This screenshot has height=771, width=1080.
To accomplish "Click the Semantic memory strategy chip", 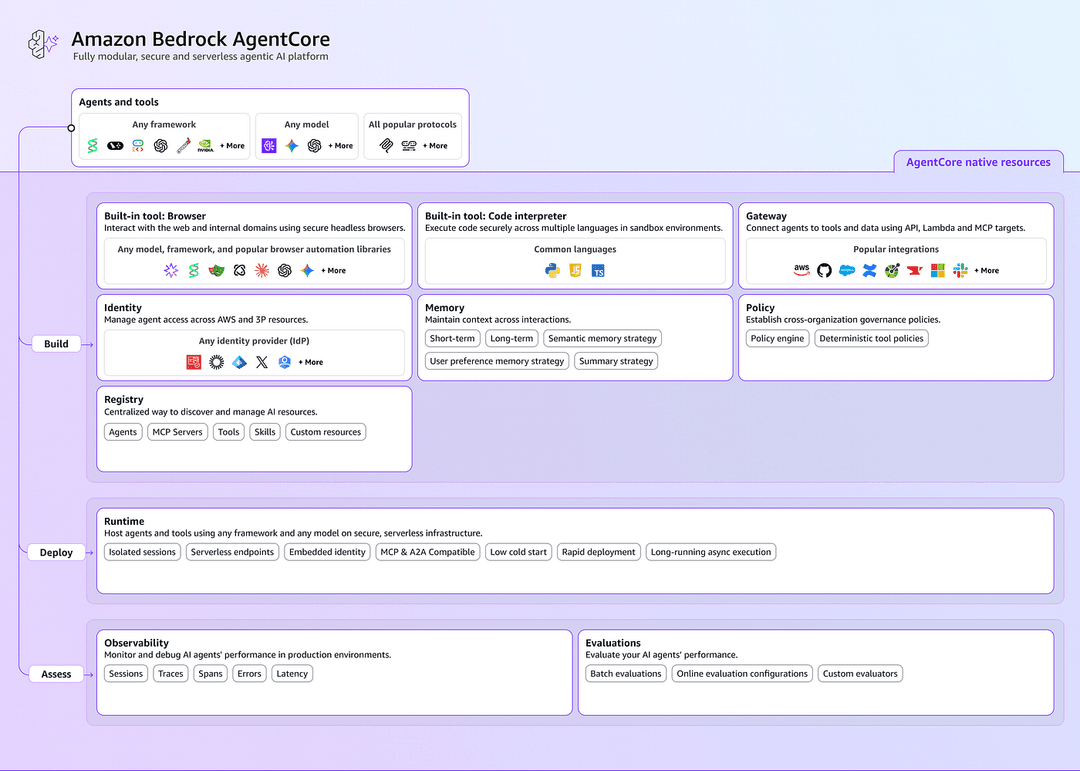I will point(603,338).
